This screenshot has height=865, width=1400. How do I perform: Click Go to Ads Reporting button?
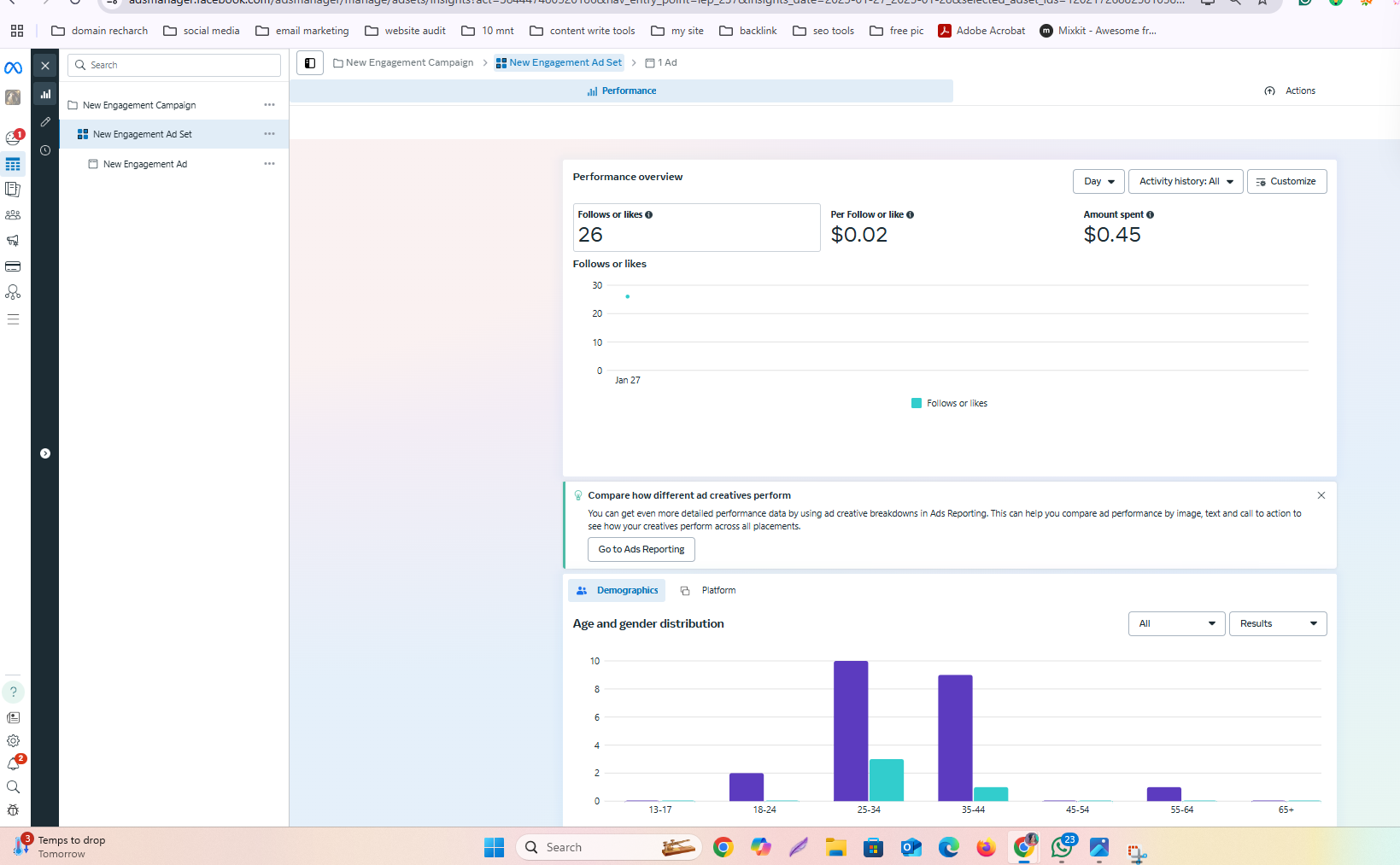coord(641,549)
